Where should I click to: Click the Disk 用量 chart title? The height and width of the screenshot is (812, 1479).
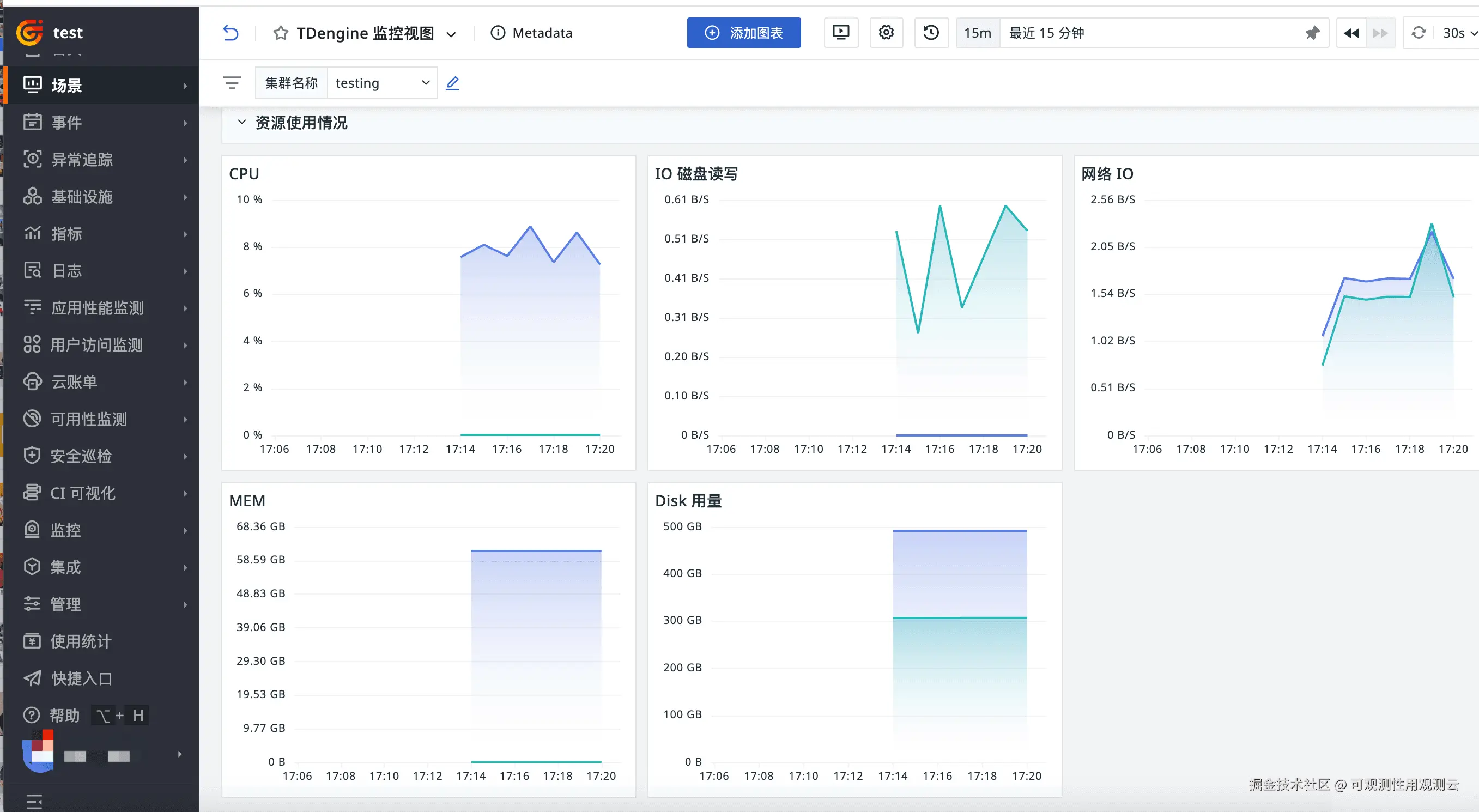point(688,500)
